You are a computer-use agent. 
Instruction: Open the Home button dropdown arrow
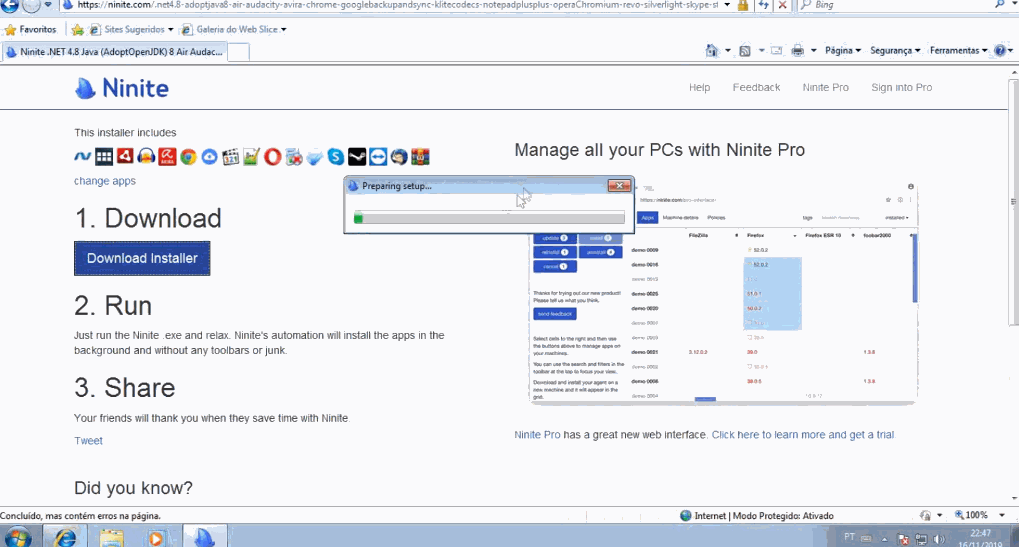pyautogui.click(x=728, y=50)
